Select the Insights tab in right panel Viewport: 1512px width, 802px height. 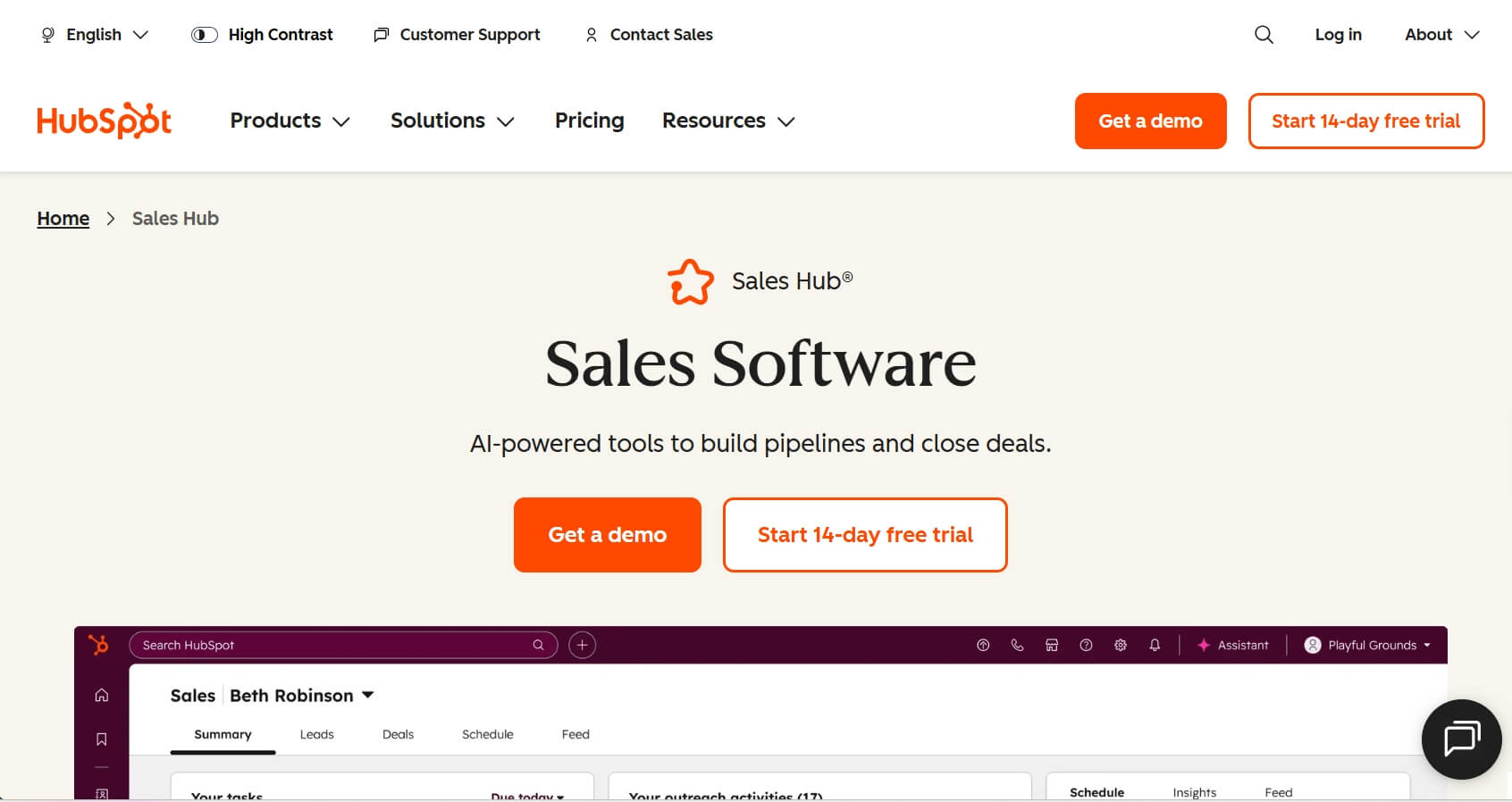tap(1195, 792)
